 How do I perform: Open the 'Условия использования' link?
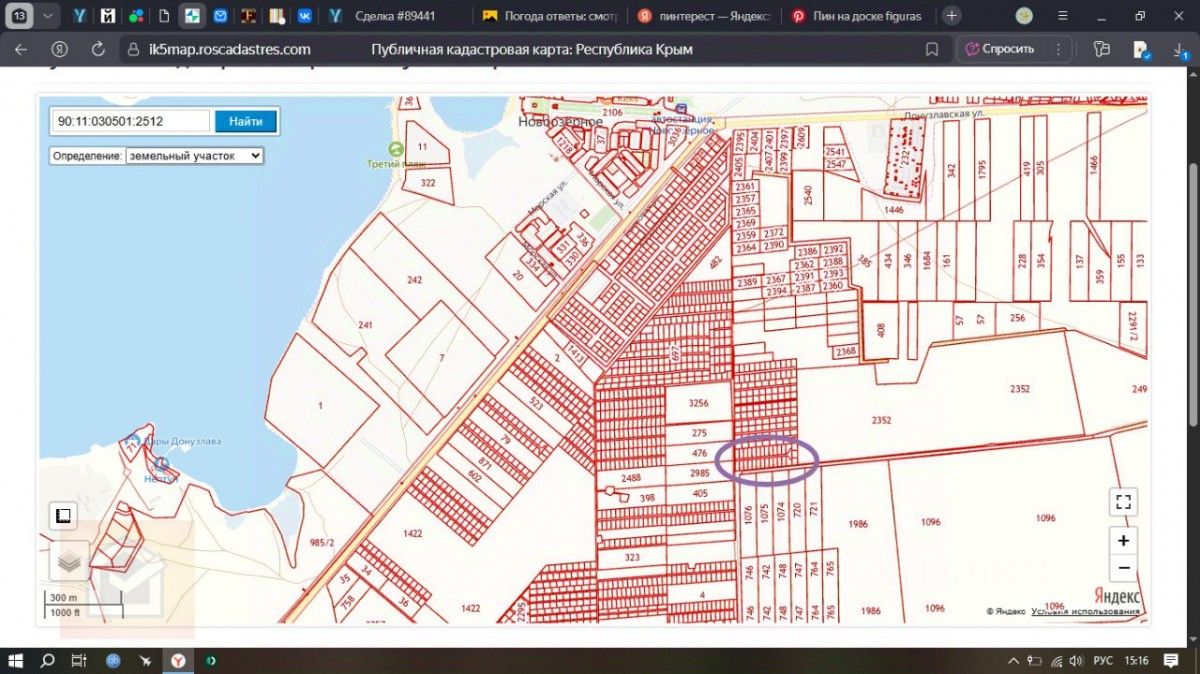[1085, 611]
